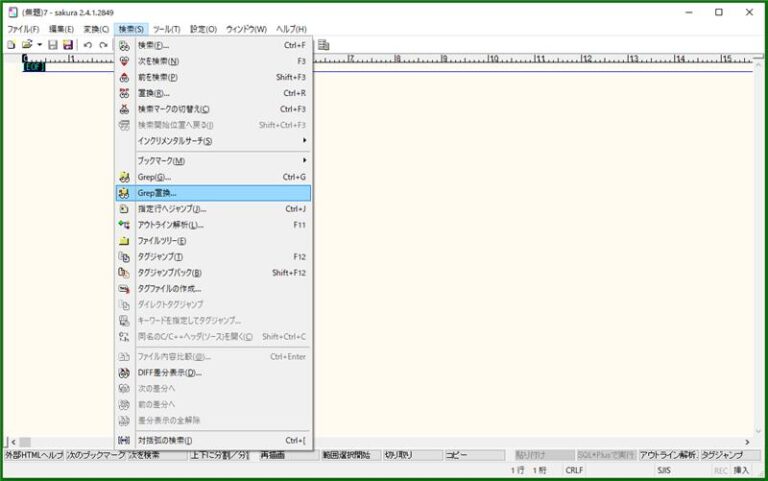This screenshot has width=768, height=481.
Task: Click the icon beside 対括弧の検索
Action: coord(124,440)
